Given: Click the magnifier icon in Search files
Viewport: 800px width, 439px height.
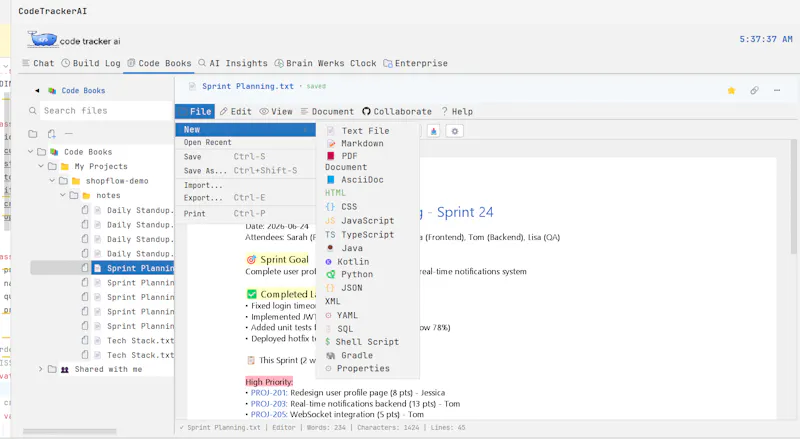Looking at the screenshot, I should 33,110.
